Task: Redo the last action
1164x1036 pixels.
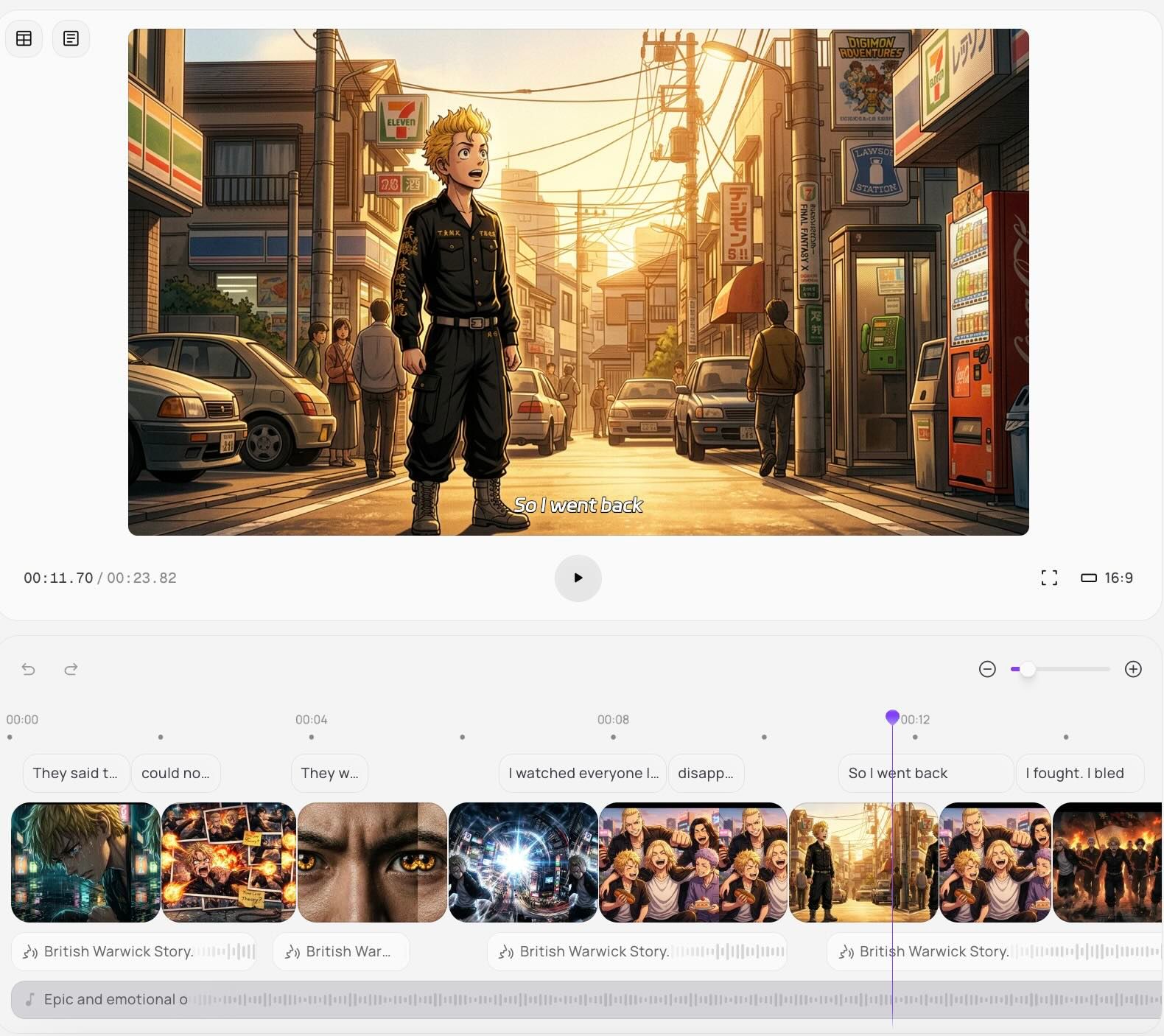Action: pyautogui.click(x=71, y=669)
